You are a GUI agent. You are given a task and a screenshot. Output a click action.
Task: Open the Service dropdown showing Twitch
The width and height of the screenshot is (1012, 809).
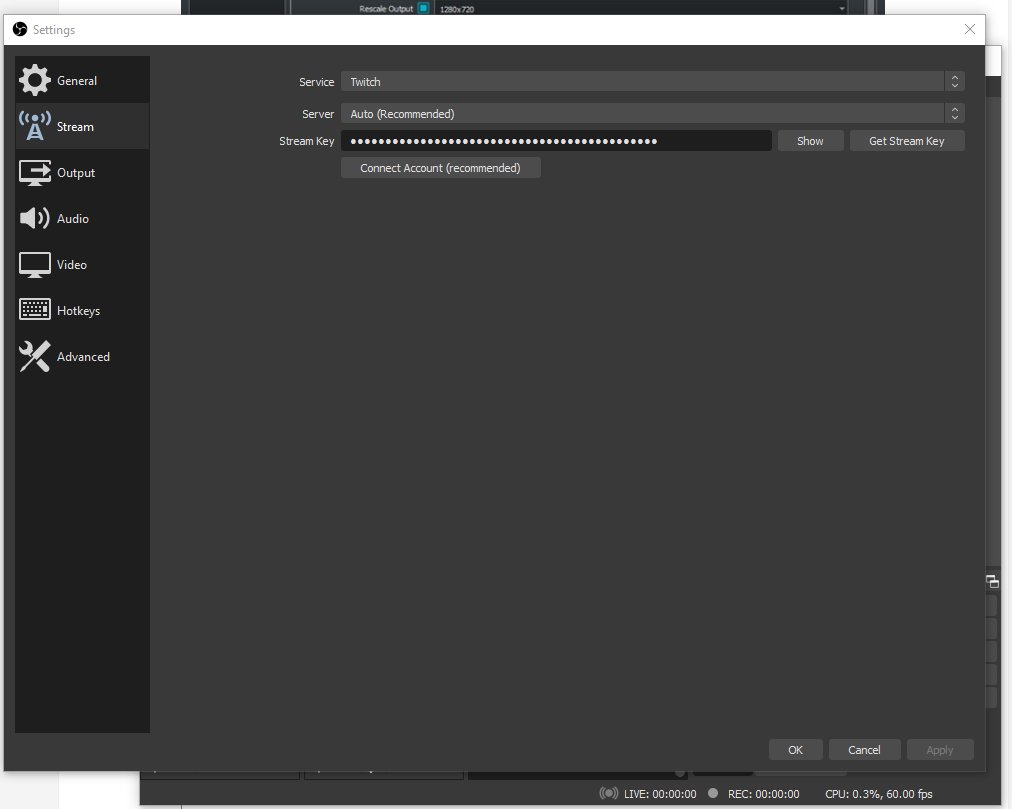[653, 81]
